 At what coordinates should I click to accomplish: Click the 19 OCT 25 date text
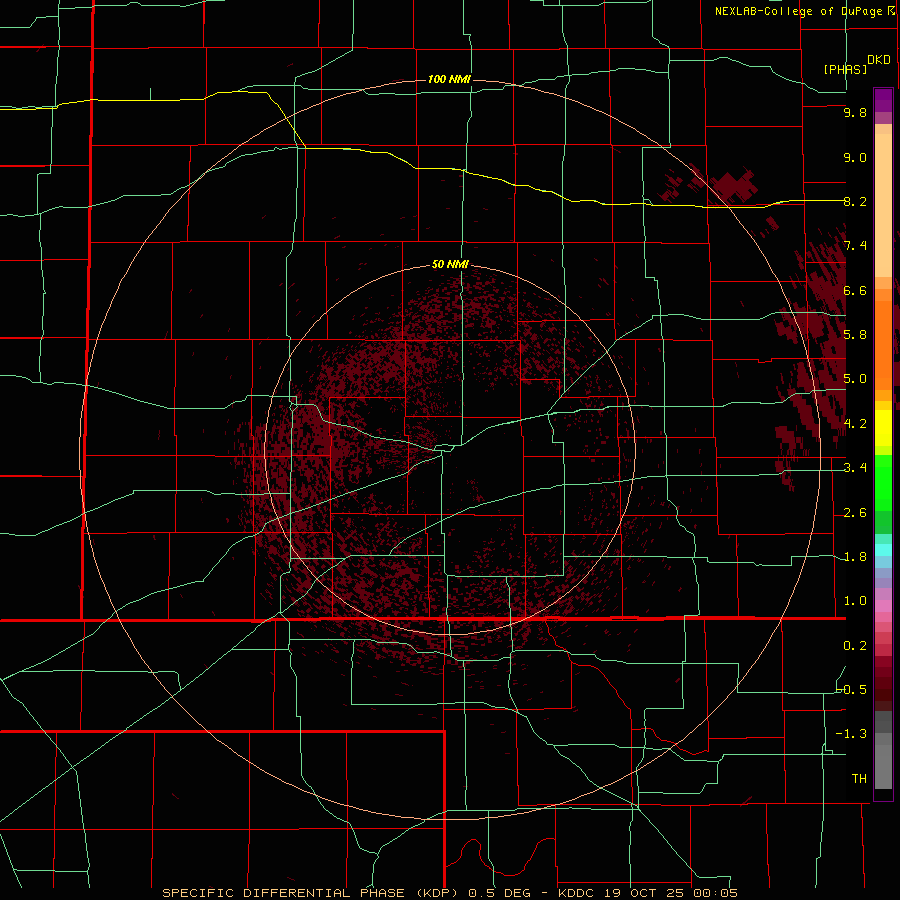click(643, 893)
